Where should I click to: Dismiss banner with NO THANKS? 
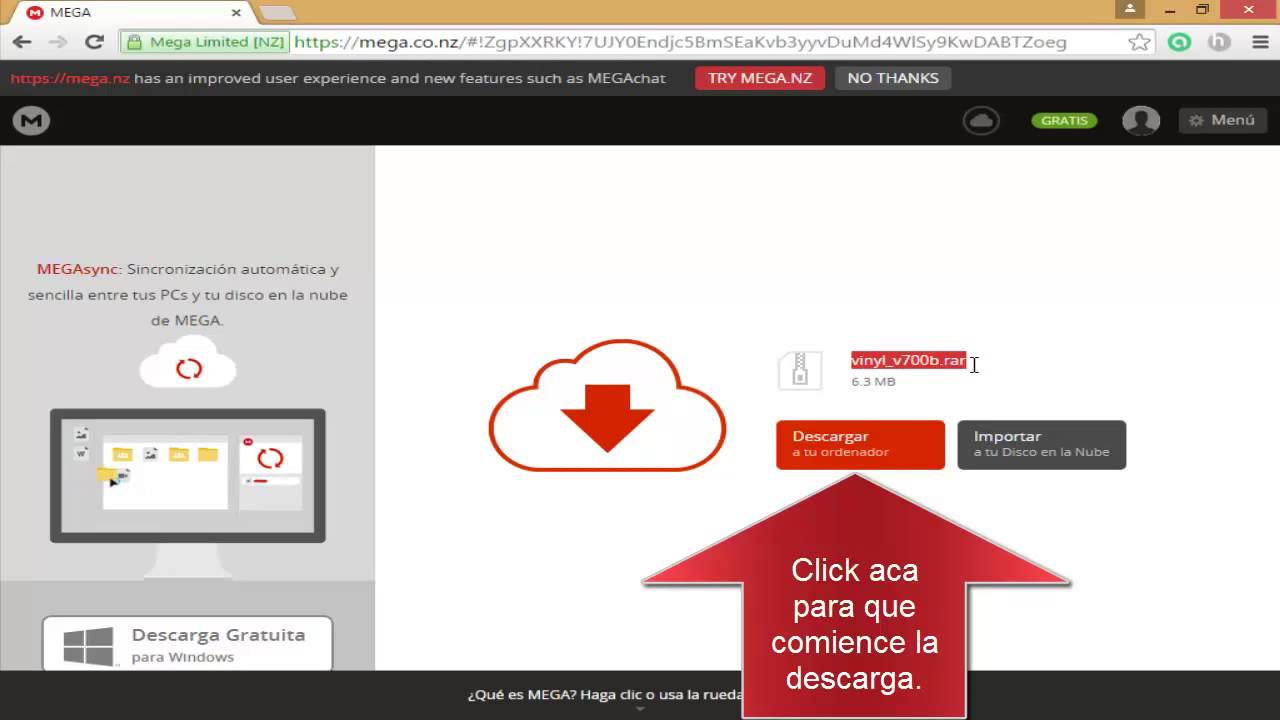893,78
